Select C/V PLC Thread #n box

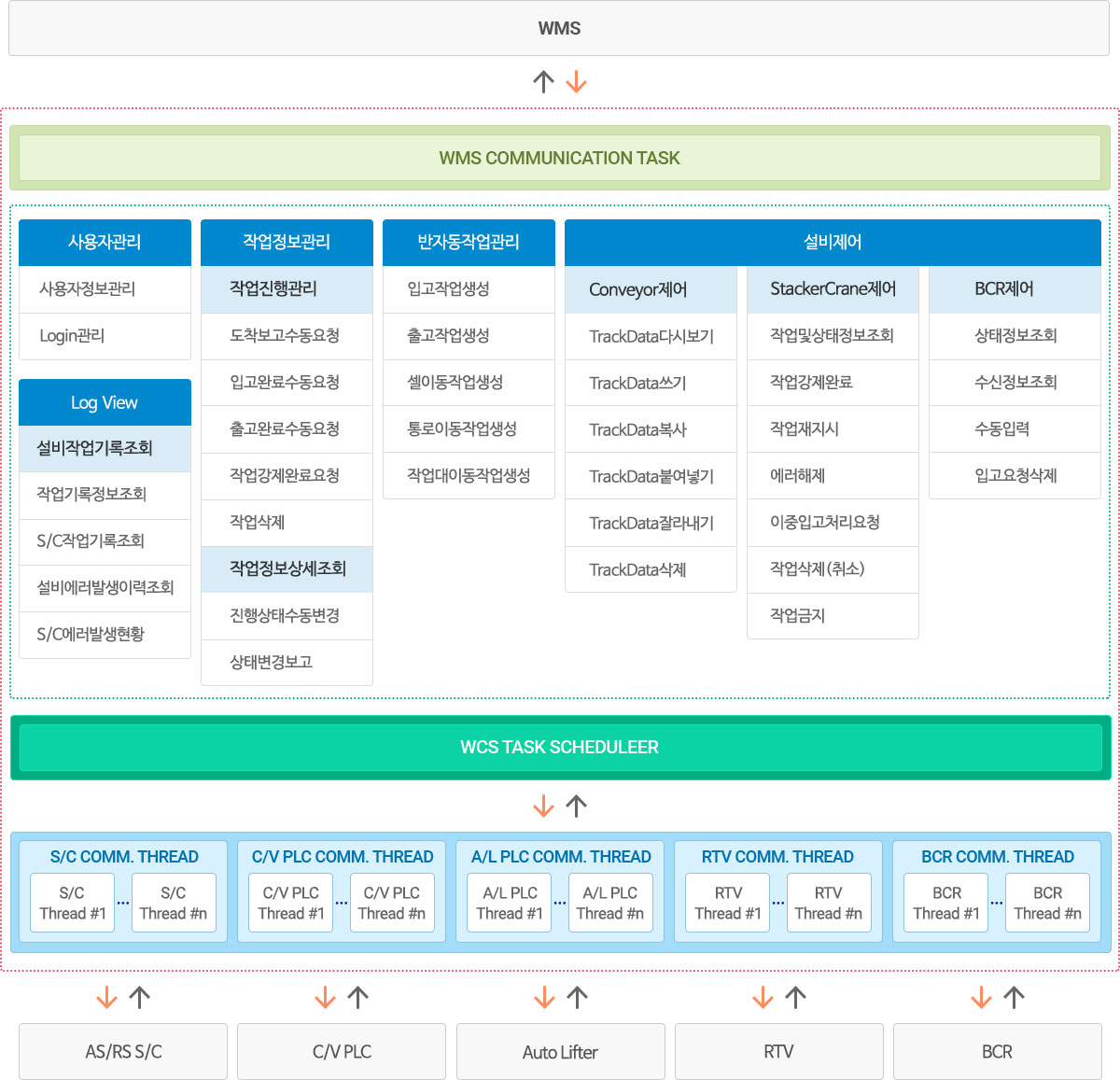click(x=392, y=903)
